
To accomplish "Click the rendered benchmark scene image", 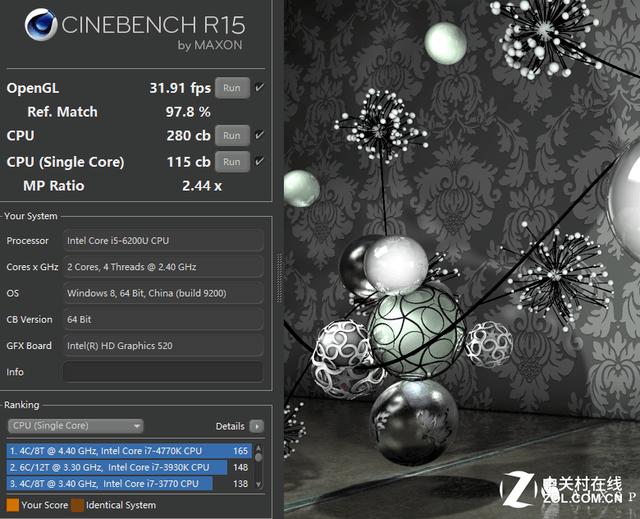I will [462, 260].
